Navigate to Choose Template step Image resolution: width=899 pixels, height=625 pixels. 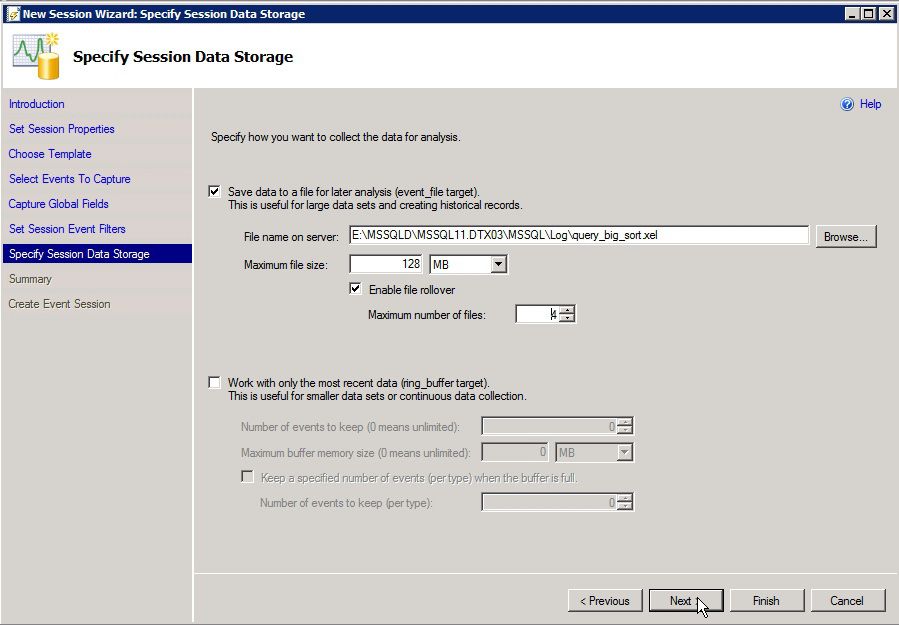50,154
